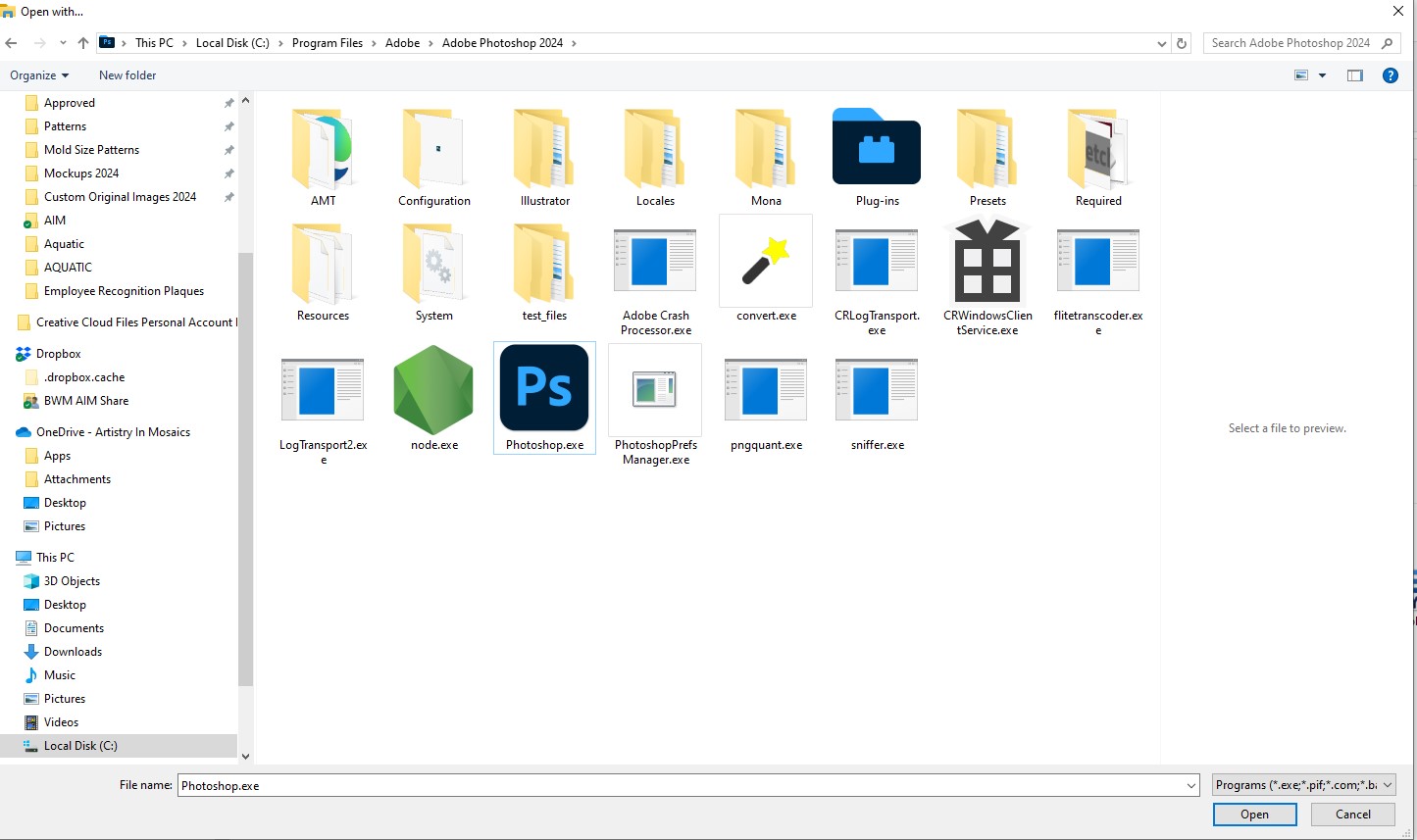Image resolution: width=1417 pixels, height=840 pixels.
Task: Select PhotoshopPrefsManager.exe
Action: pyautogui.click(x=654, y=390)
